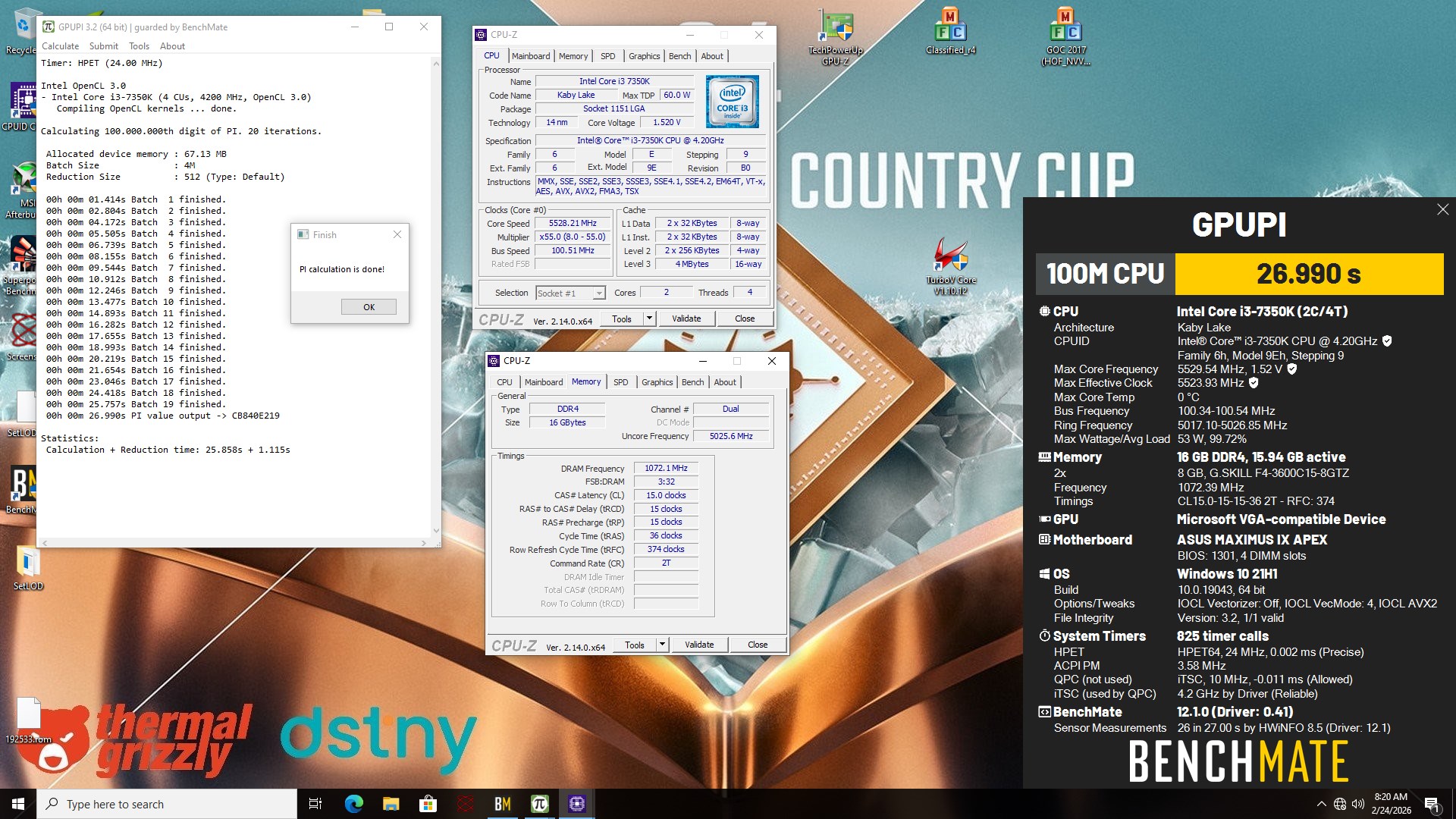Open Submit menu in GPUPI
The image size is (1456, 819).
pos(104,46)
